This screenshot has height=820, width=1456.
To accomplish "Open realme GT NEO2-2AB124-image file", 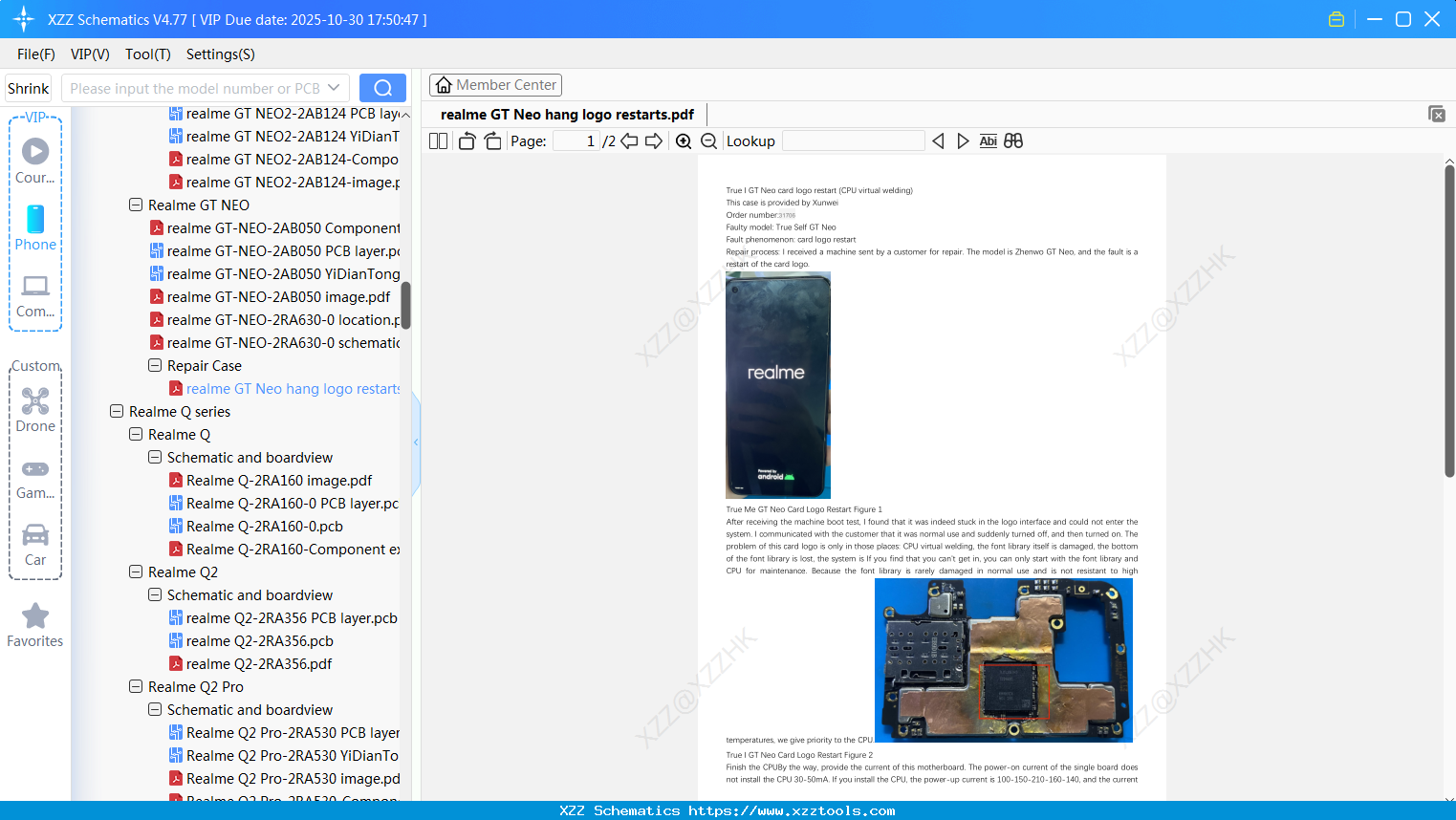I will 293,183.
